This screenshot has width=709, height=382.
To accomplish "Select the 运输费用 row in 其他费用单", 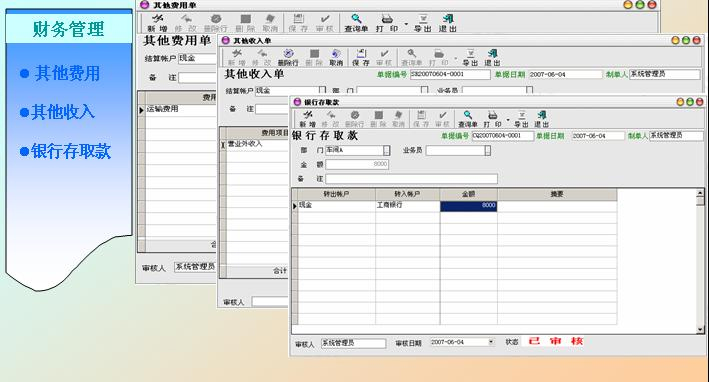I will coord(180,109).
